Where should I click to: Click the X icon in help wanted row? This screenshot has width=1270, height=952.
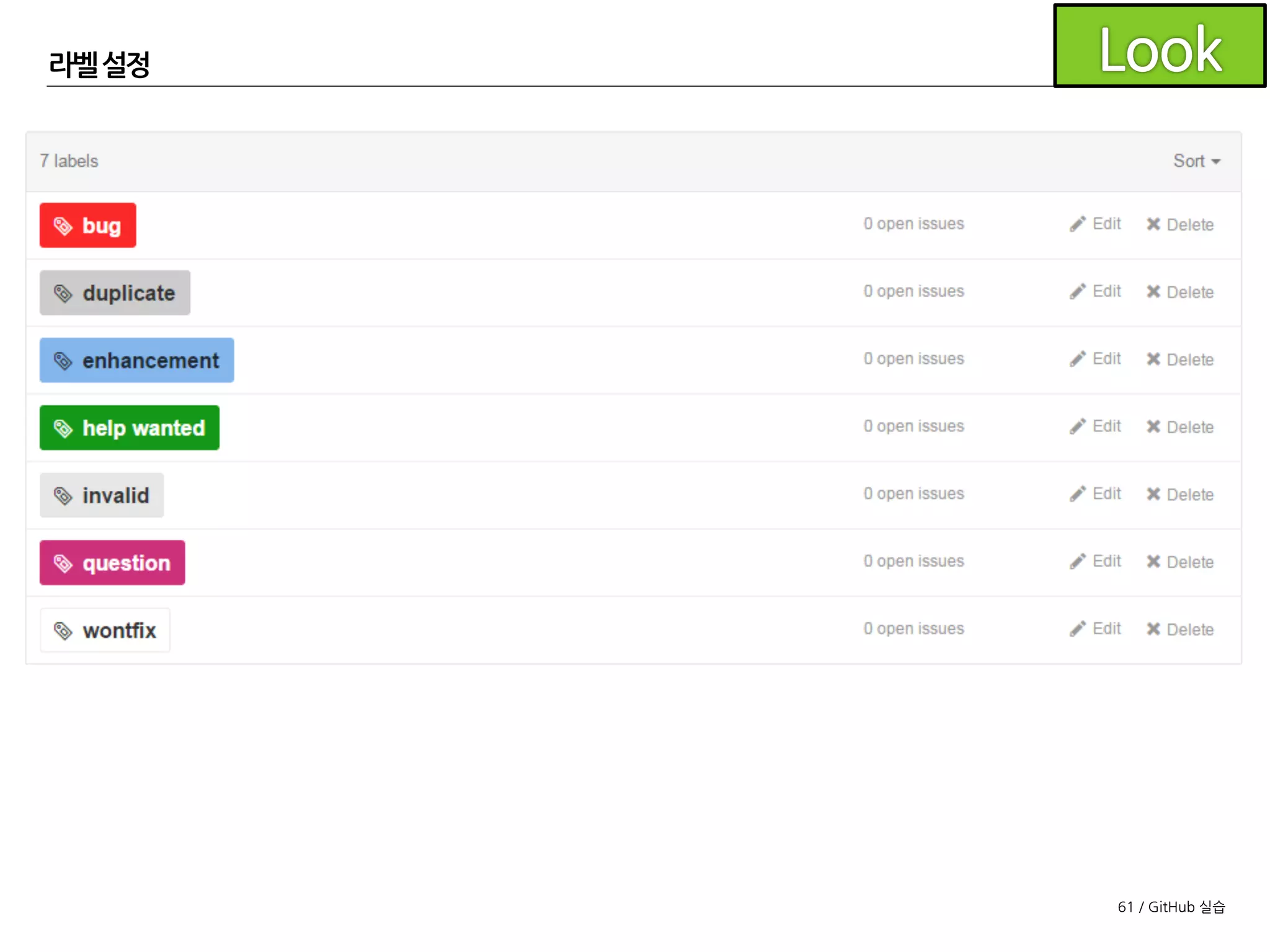pyautogui.click(x=1153, y=427)
